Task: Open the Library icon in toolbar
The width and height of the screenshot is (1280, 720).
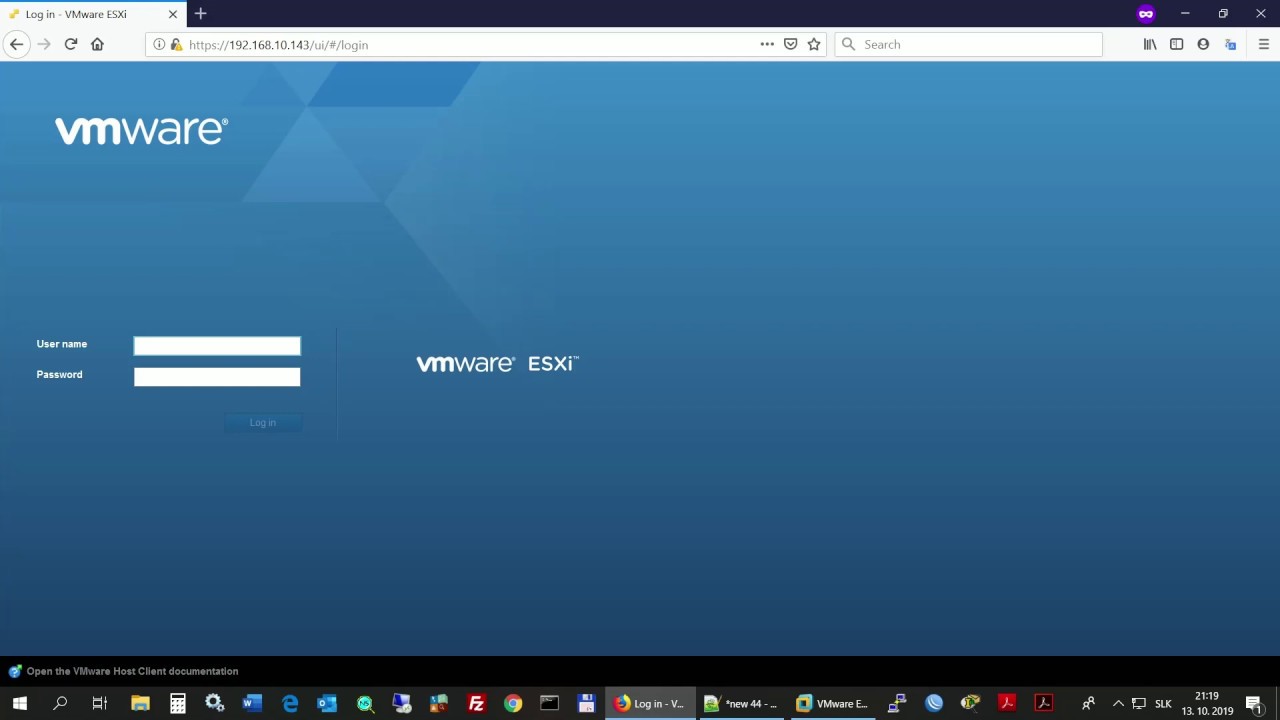Action: [1150, 44]
